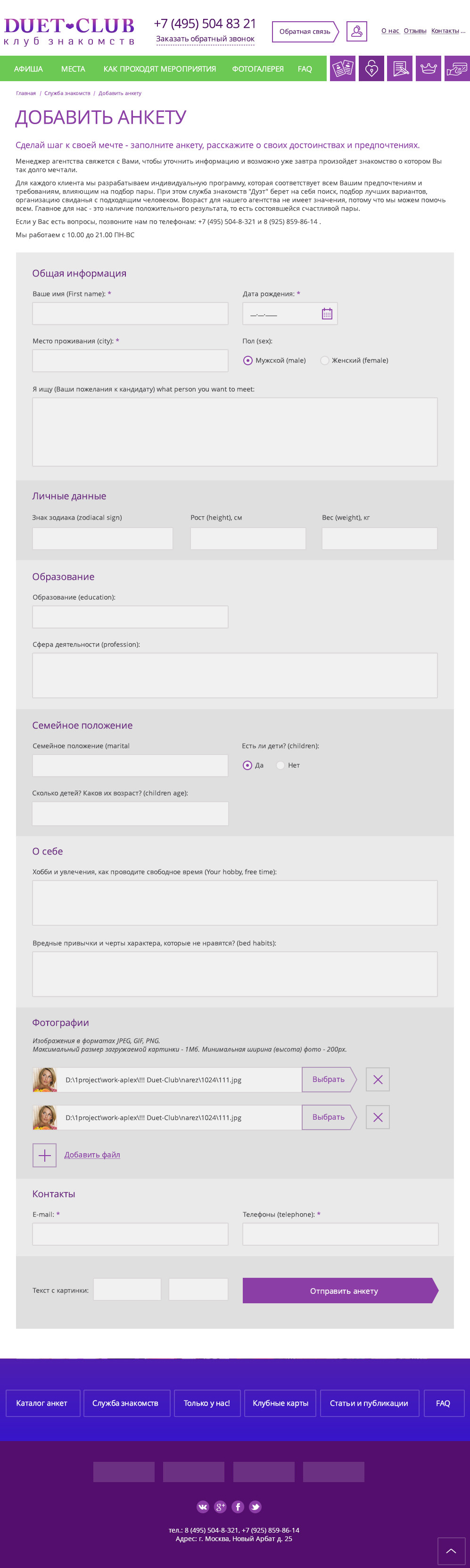The image size is (470, 1568).
Task: Open the Фотогалерея menu item
Action: tap(258, 69)
